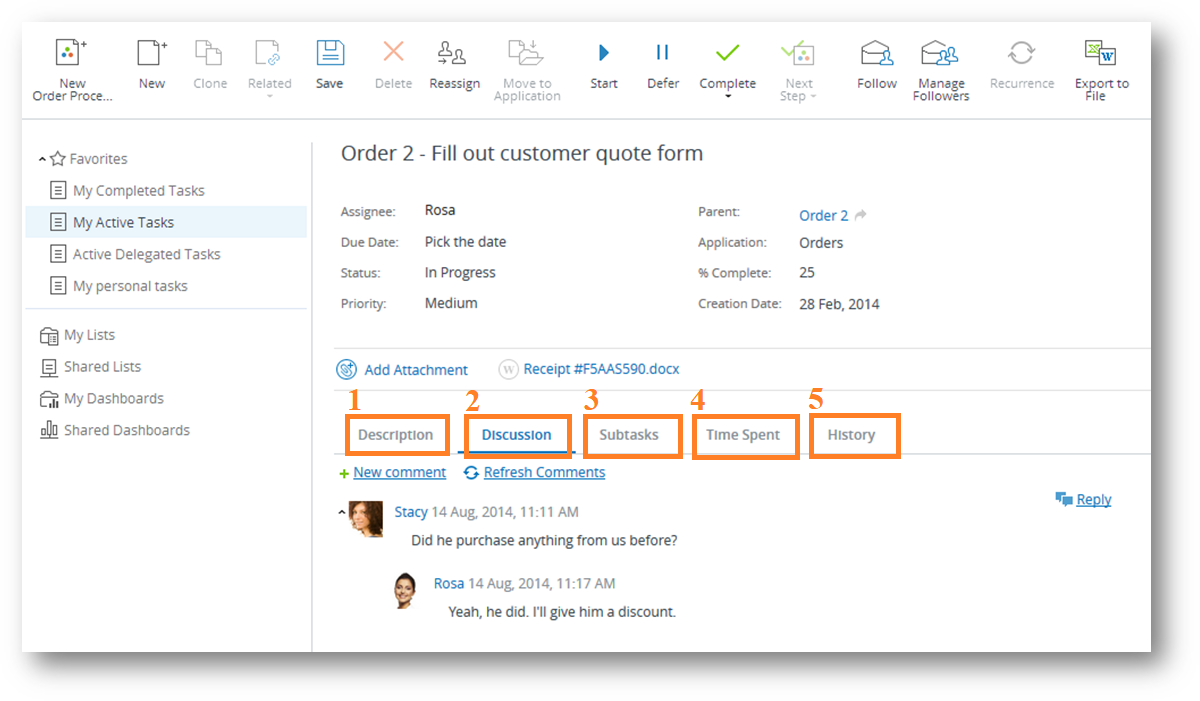Click the New comment link
Screen dimensions: 1200x701
pos(399,472)
